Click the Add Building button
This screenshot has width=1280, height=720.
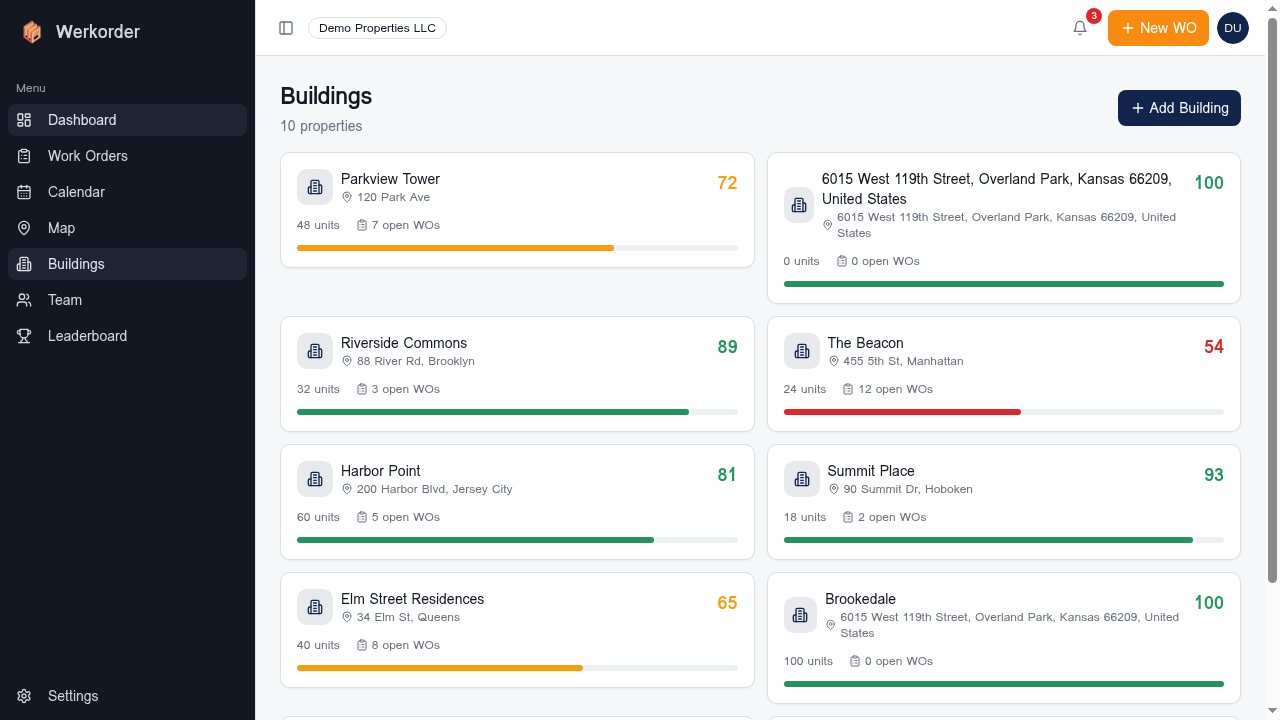coord(1179,108)
